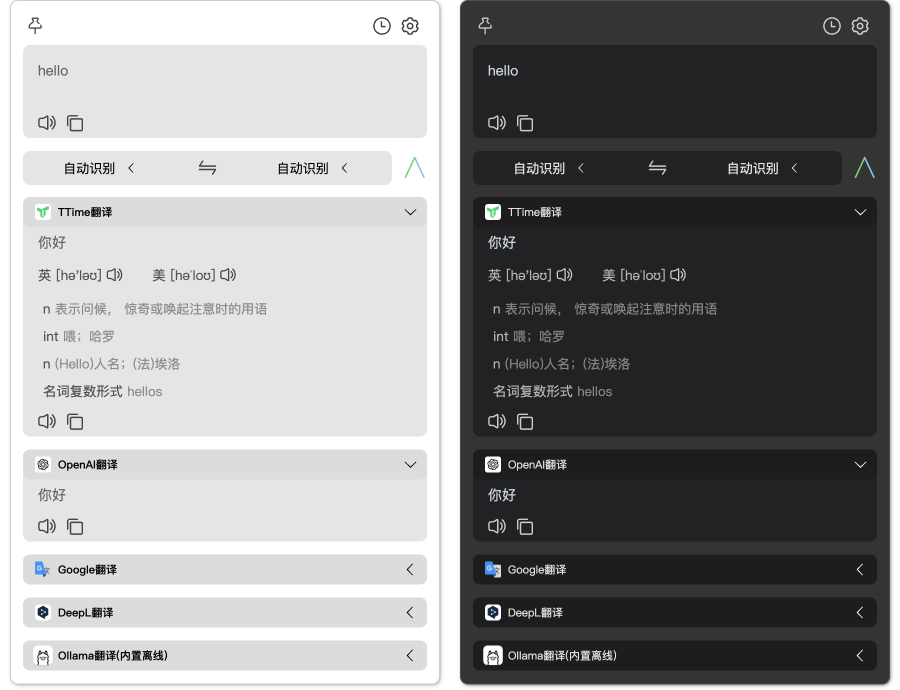Open settings gear in the dark window

tap(860, 27)
